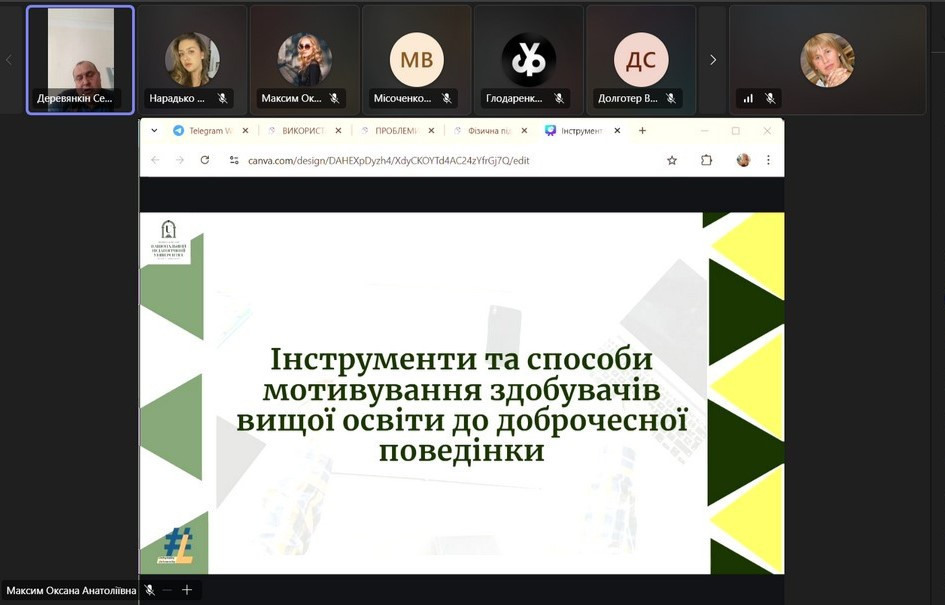Click the university logo on slide
This screenshot has width=945, height=605.
click(169, 240)
